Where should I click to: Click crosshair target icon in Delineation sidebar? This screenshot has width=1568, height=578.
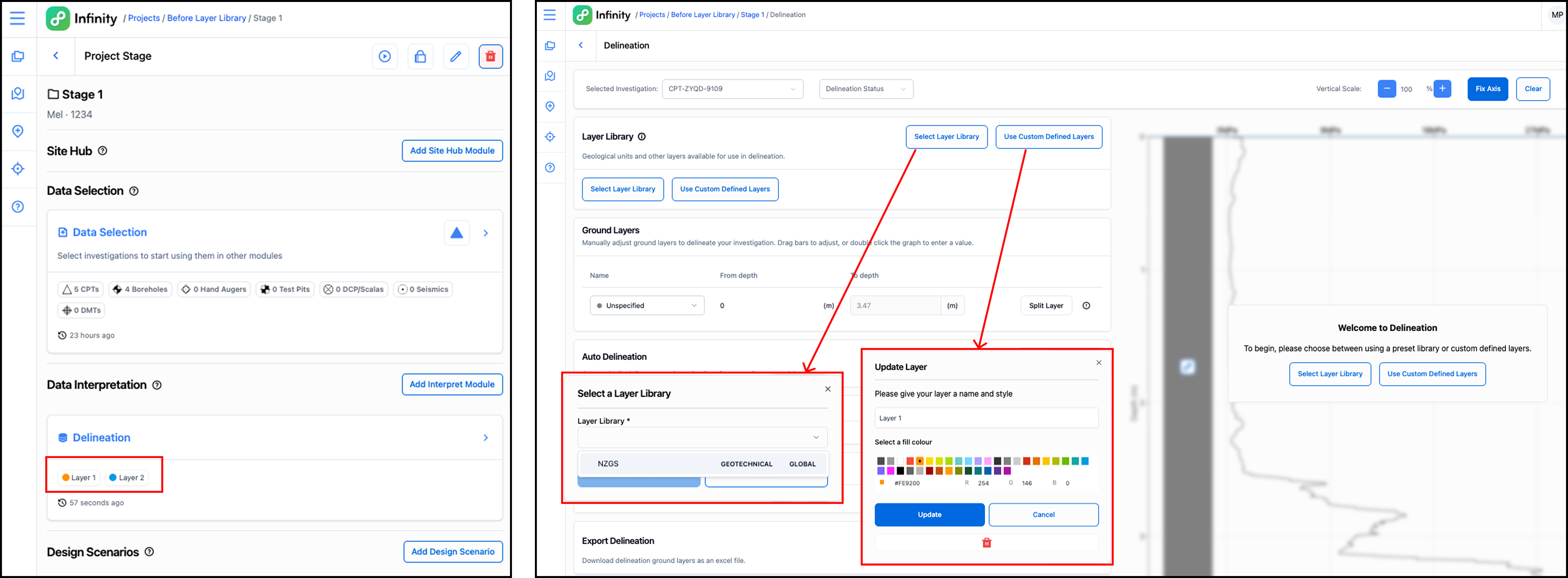tap(550, 137)
